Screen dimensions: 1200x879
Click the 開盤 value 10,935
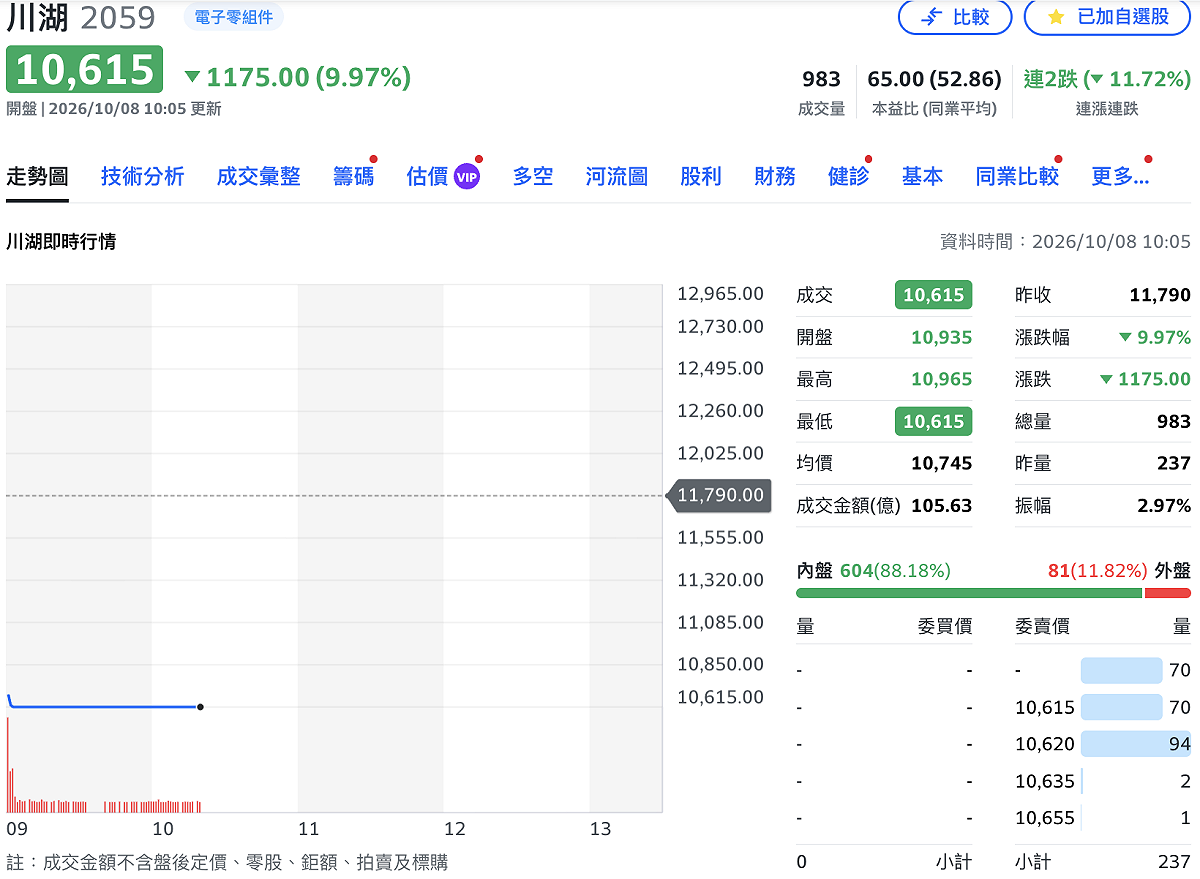[941, 337]
